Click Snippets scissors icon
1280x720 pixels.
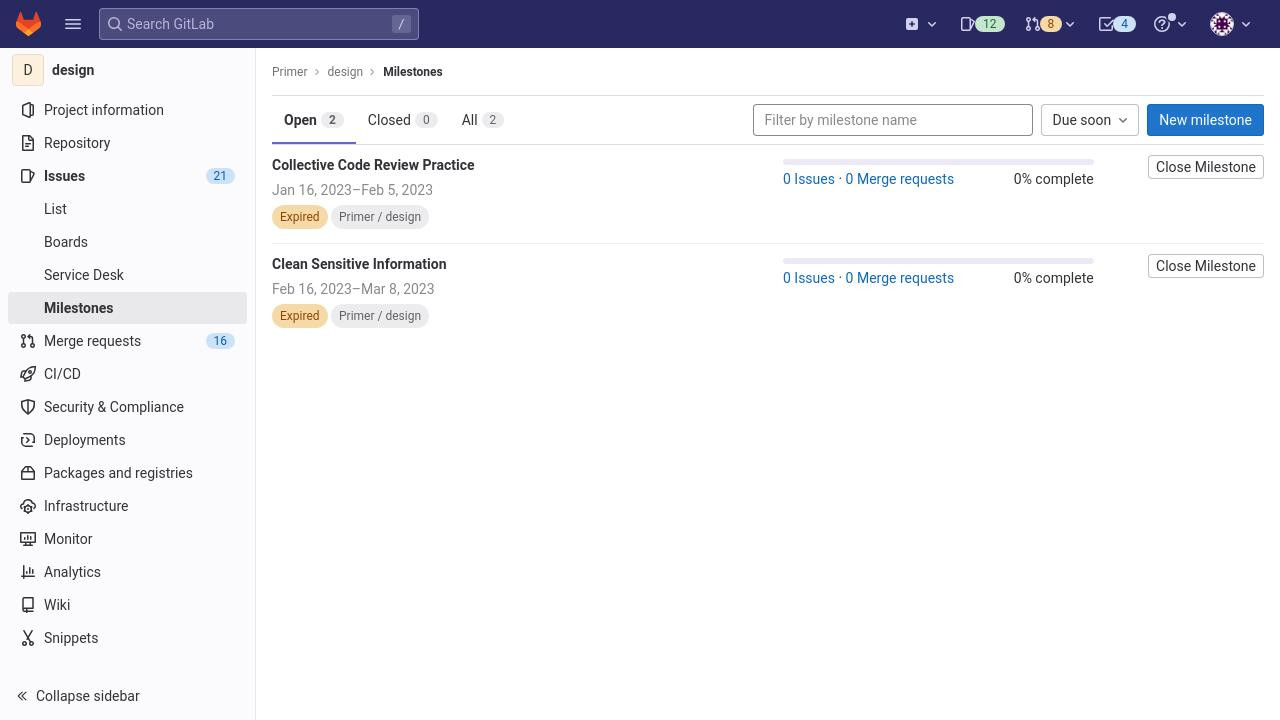(28, 638)
